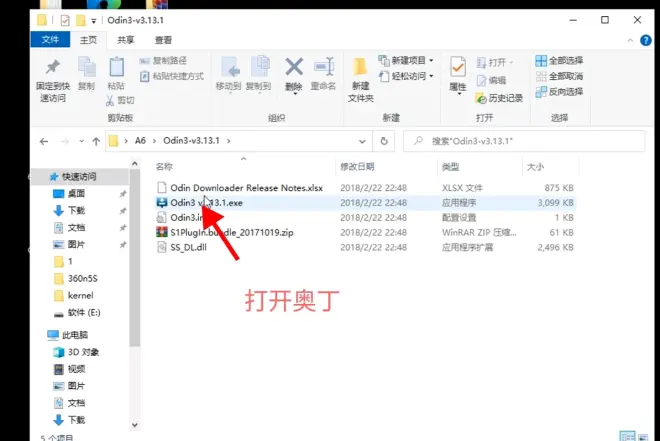The height and width of the screenshot is (441, 660).
Task: Click the search Odin3-v3.13.1 box
Action: (524, 141)
